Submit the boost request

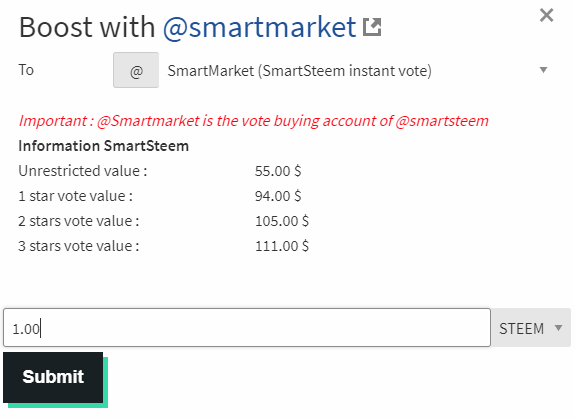tap(53, 378)
